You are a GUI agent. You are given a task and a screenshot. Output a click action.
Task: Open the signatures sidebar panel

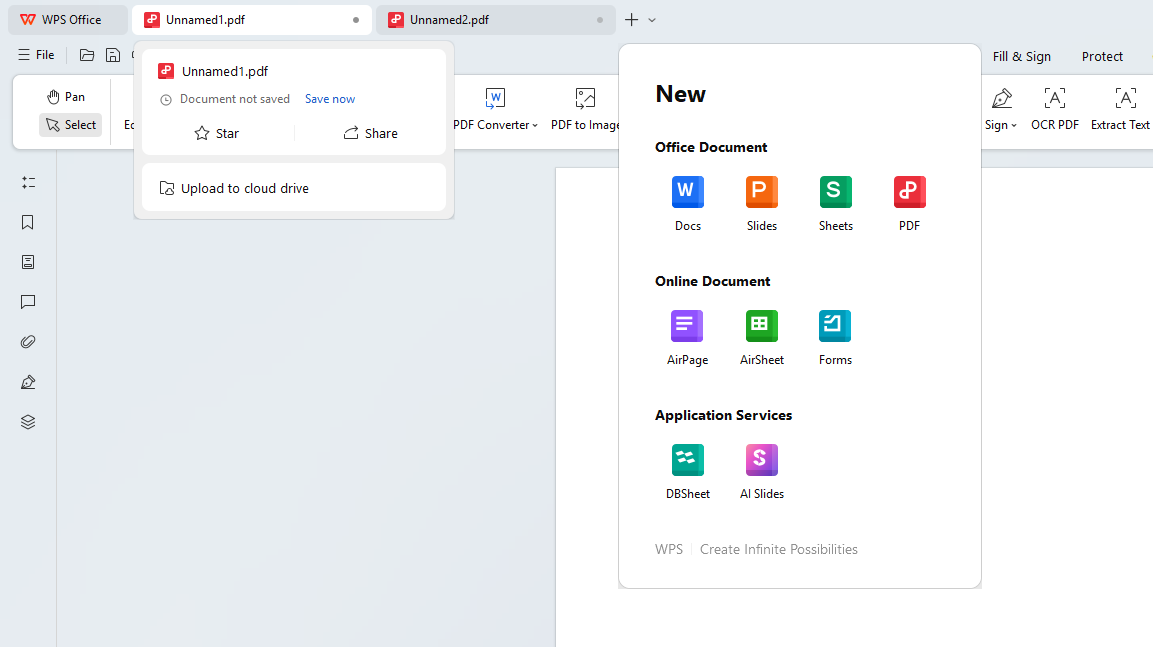pos(28,382)
